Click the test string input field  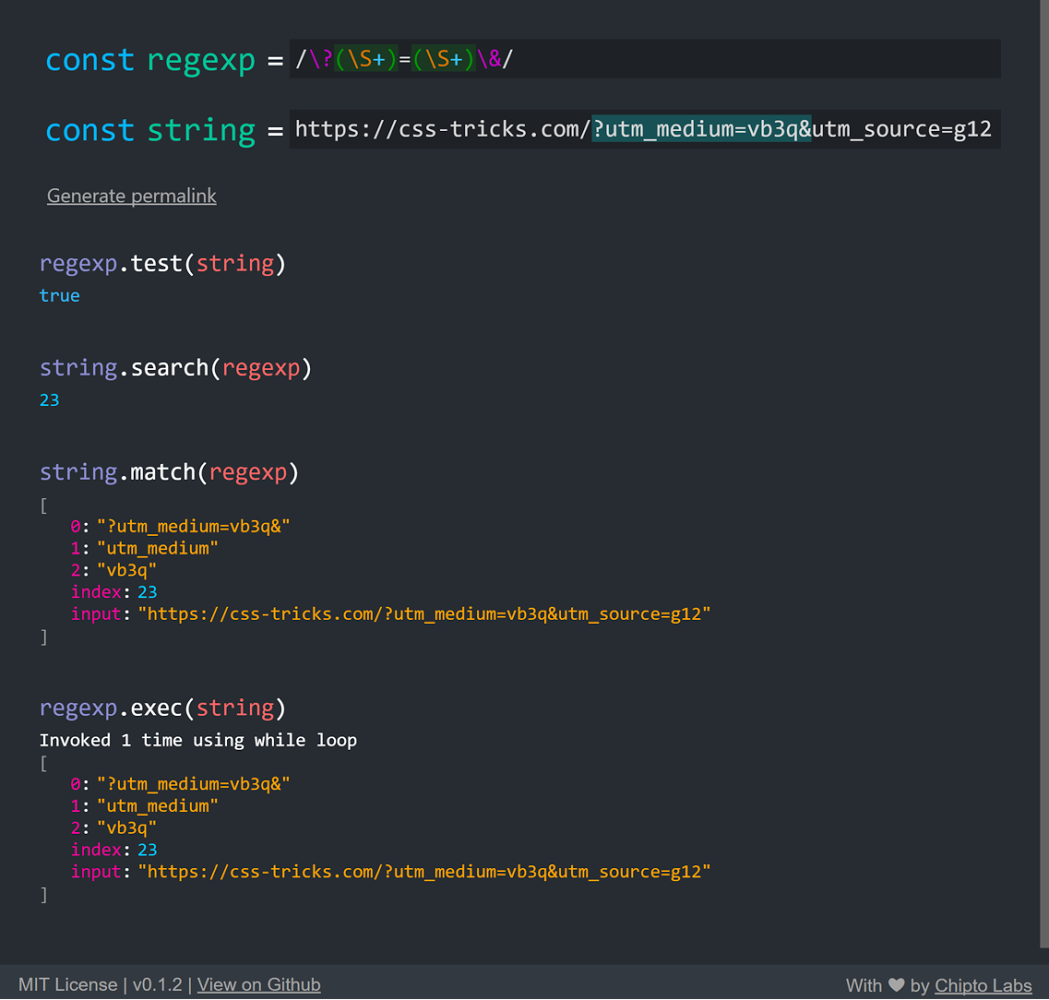pyautogui.click(x=644, y=129)
